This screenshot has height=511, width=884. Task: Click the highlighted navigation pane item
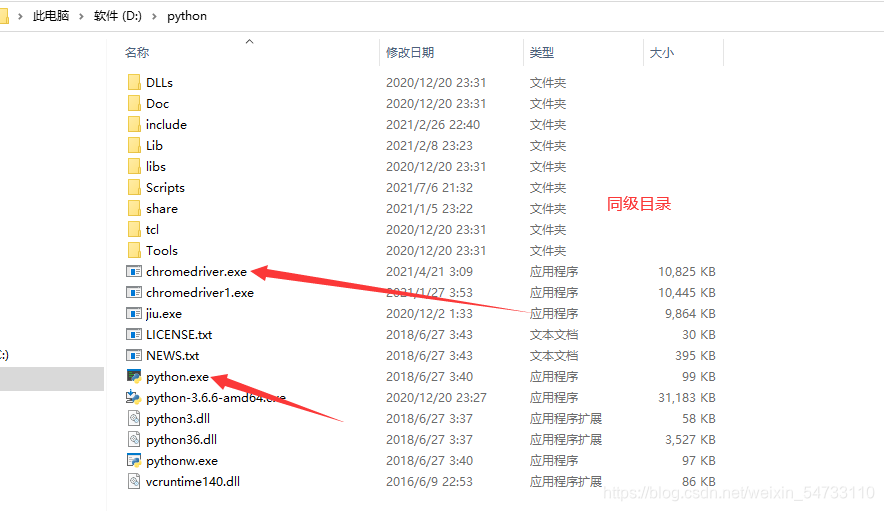52,378
